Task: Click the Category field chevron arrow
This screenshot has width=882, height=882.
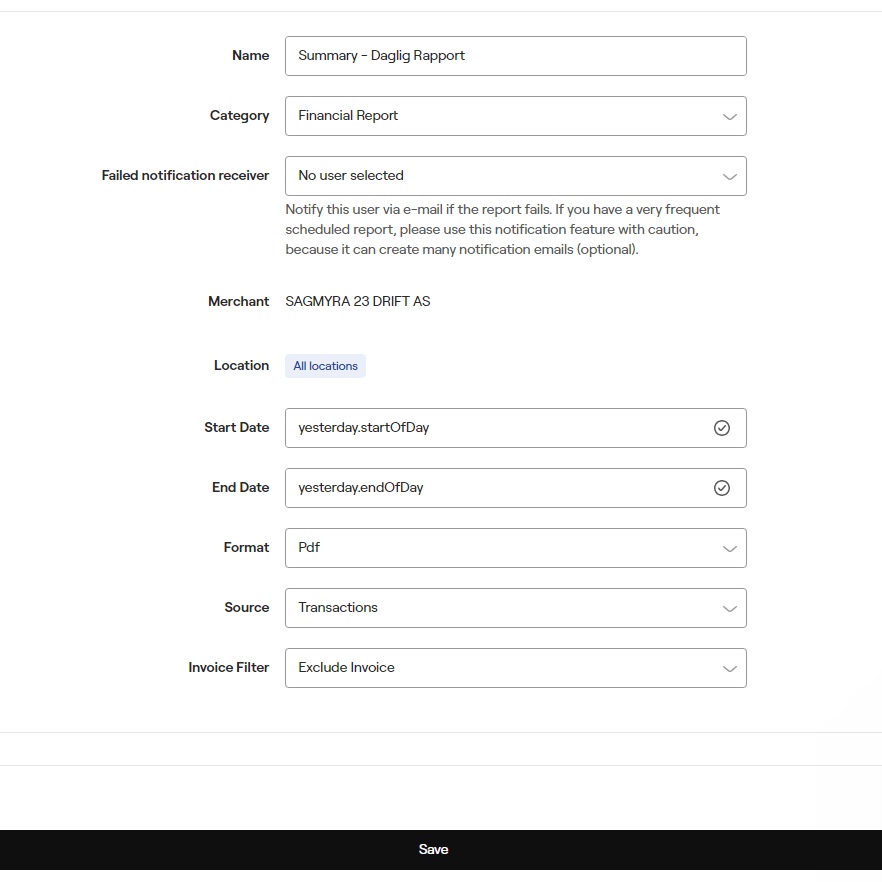Action: point(729,117)
